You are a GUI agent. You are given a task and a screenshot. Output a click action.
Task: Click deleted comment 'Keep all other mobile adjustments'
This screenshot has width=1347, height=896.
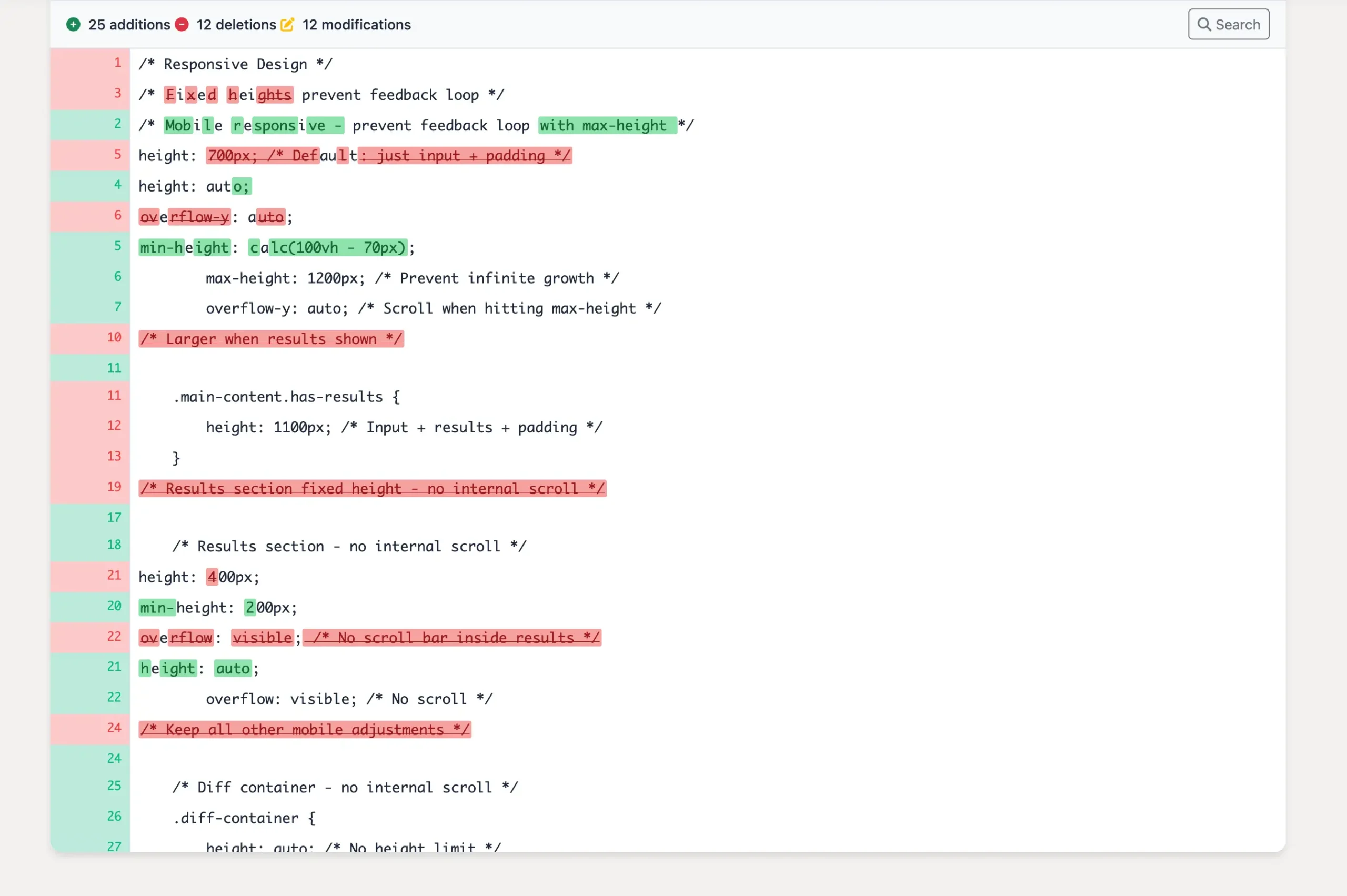click(305, 730)
